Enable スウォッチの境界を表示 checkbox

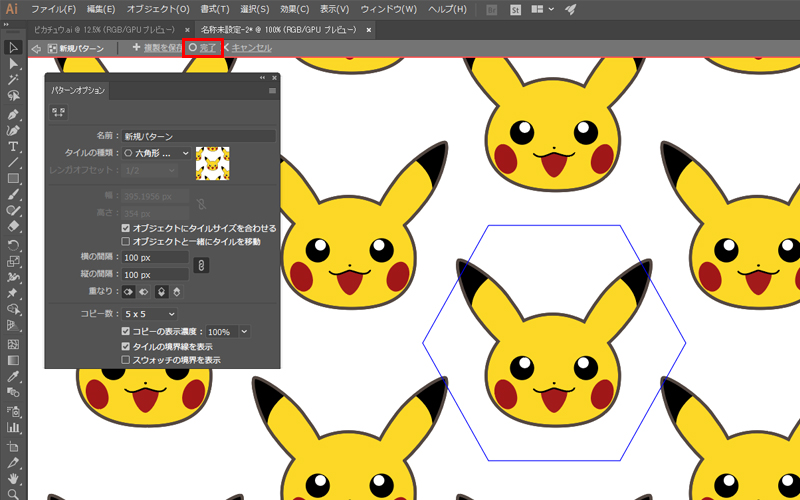pyautogui.click(x=126, y=360)
